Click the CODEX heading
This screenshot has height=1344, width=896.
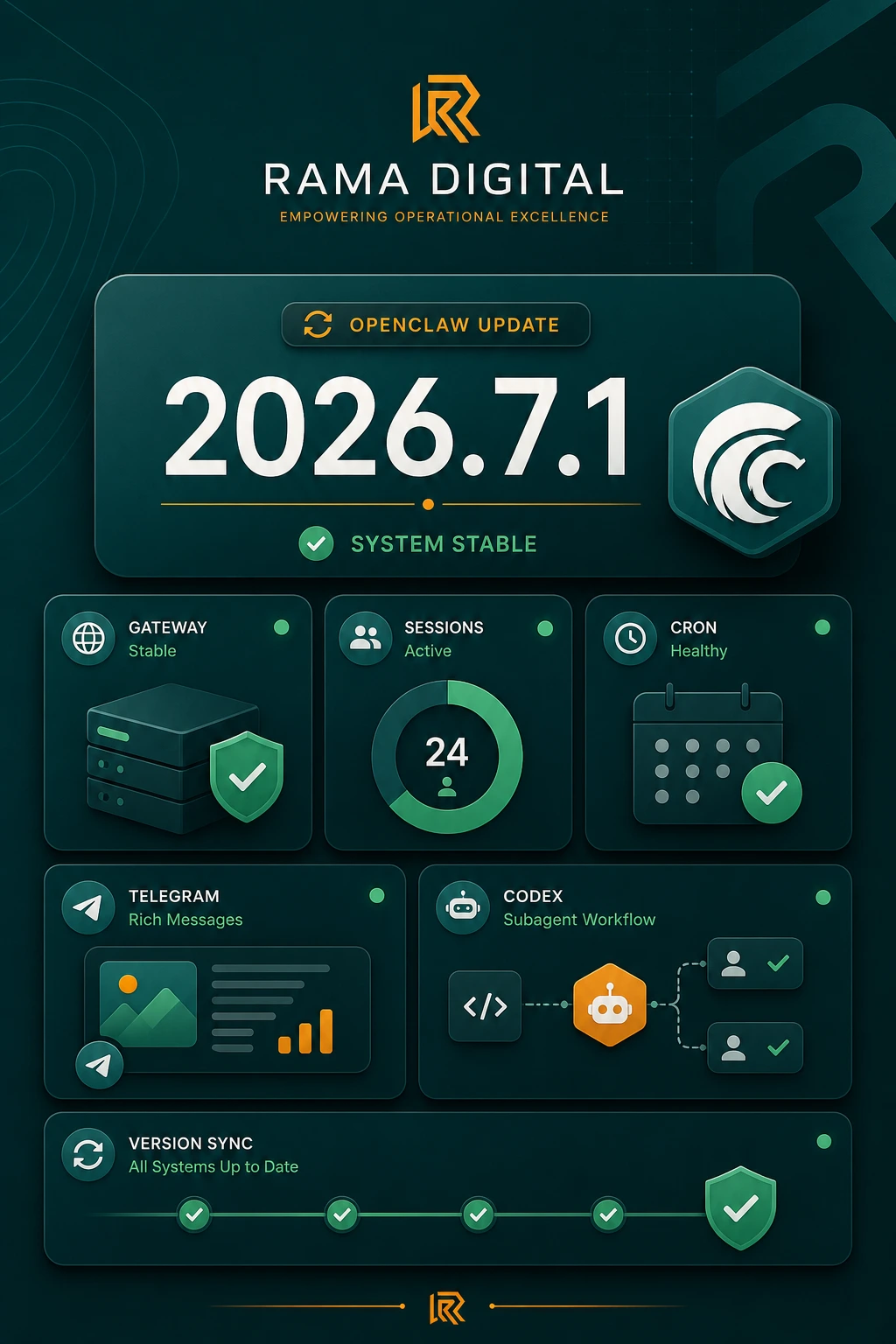pos(533,896)
